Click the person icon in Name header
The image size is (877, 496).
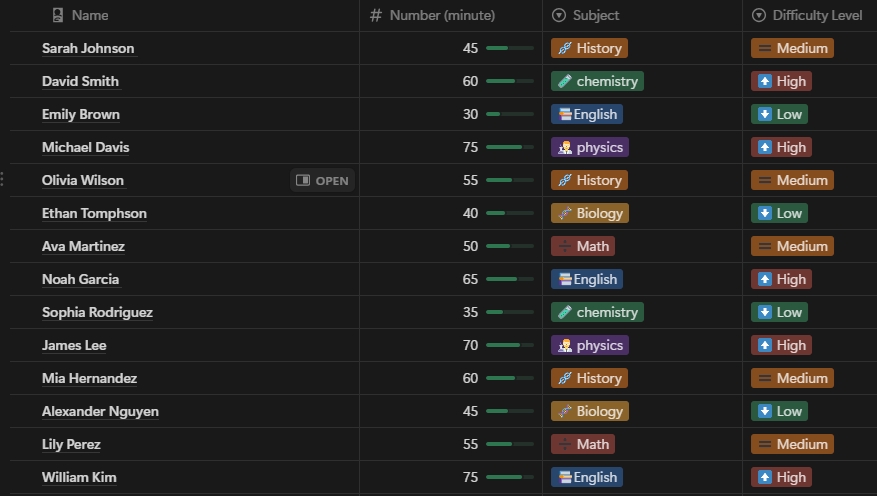pyautogui.click(x=58, y=15)
